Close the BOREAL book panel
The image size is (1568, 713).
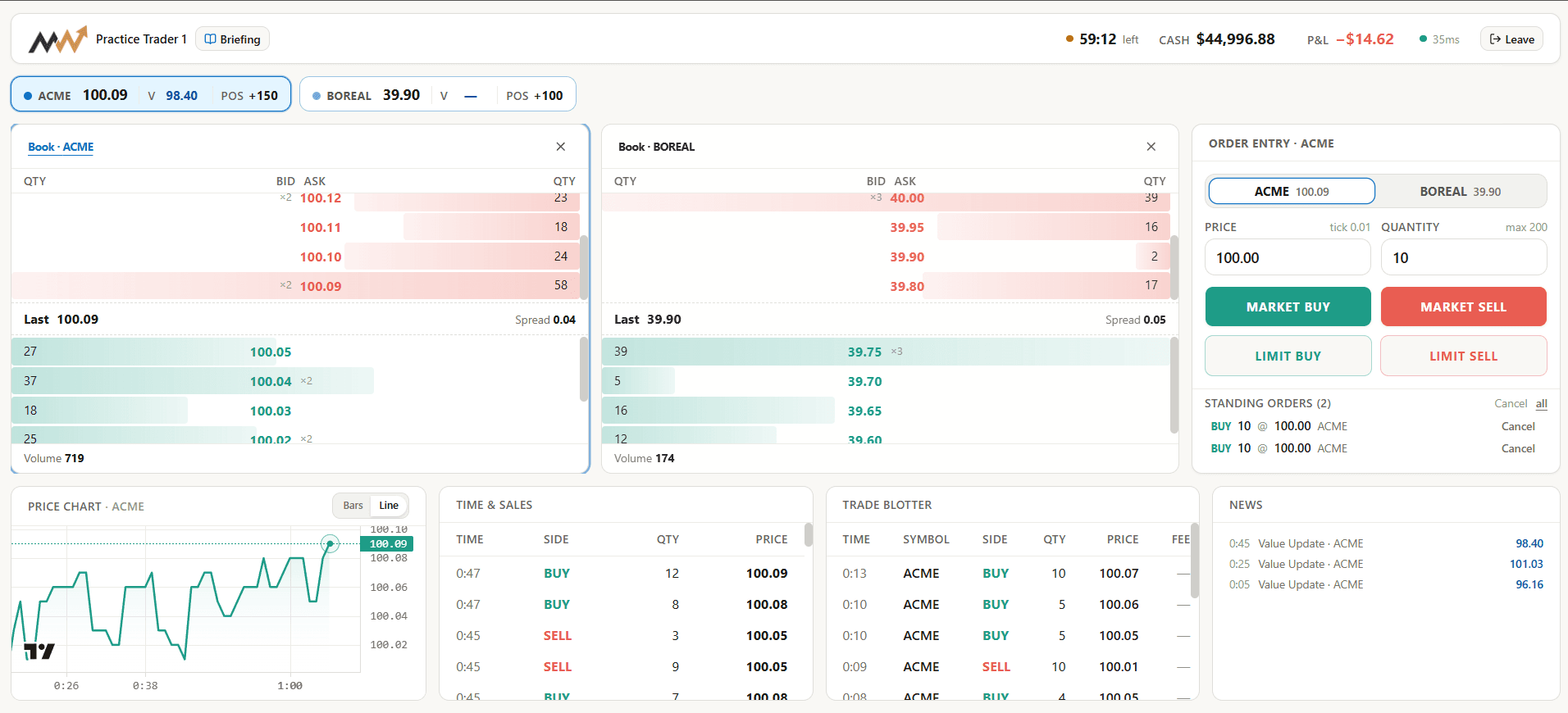coord(1151,147)
